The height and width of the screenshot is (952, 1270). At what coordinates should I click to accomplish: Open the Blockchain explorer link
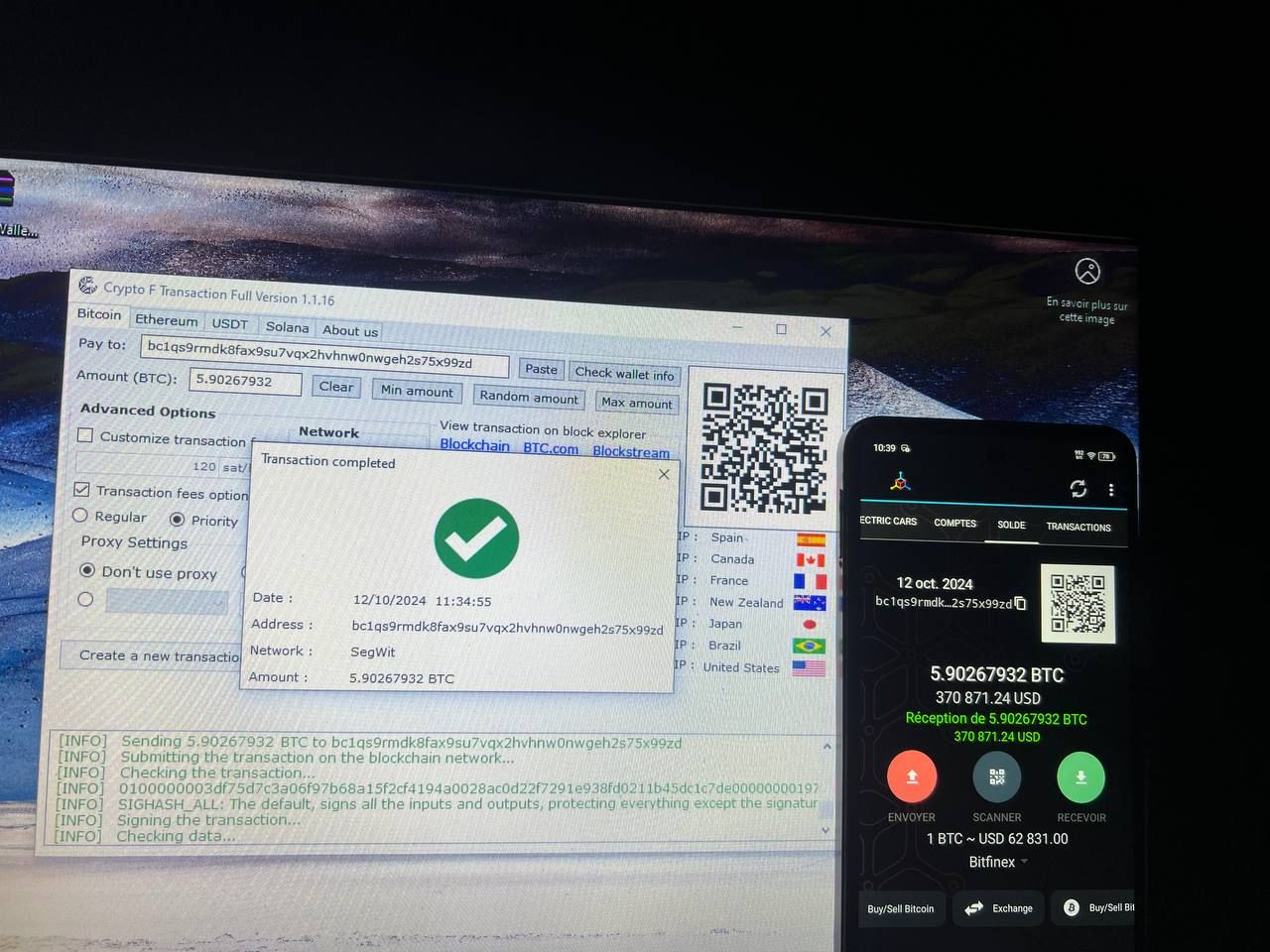(x=474, y=445)
